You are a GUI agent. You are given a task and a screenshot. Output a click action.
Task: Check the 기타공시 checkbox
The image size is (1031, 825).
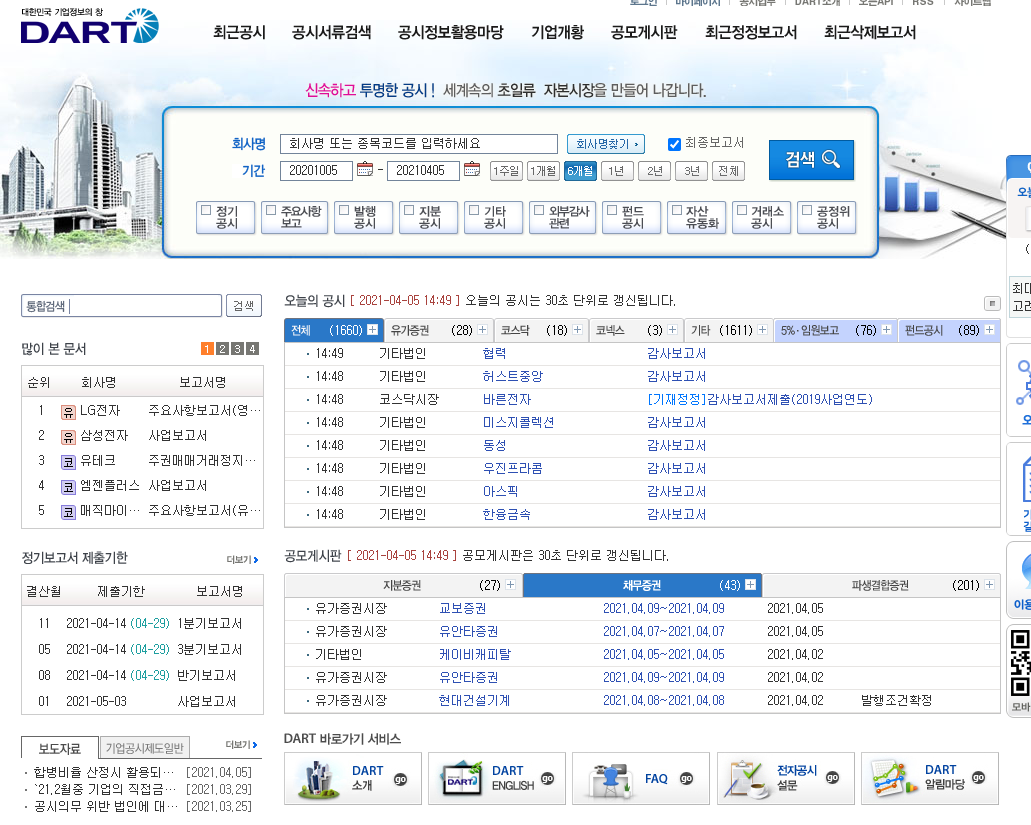[x=474, y=210]
